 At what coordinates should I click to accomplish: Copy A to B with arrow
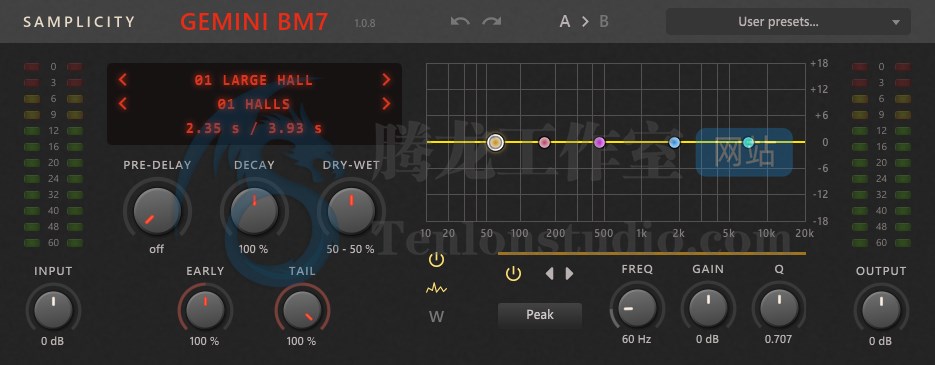point(585,22)
